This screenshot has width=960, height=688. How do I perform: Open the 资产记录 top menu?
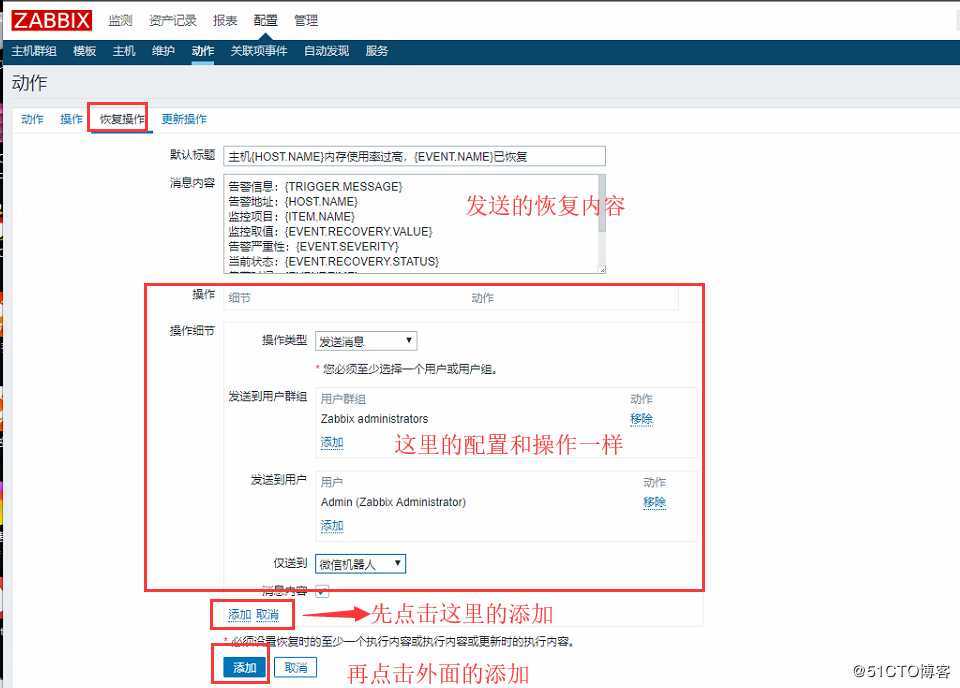click(x=173, y=20)
